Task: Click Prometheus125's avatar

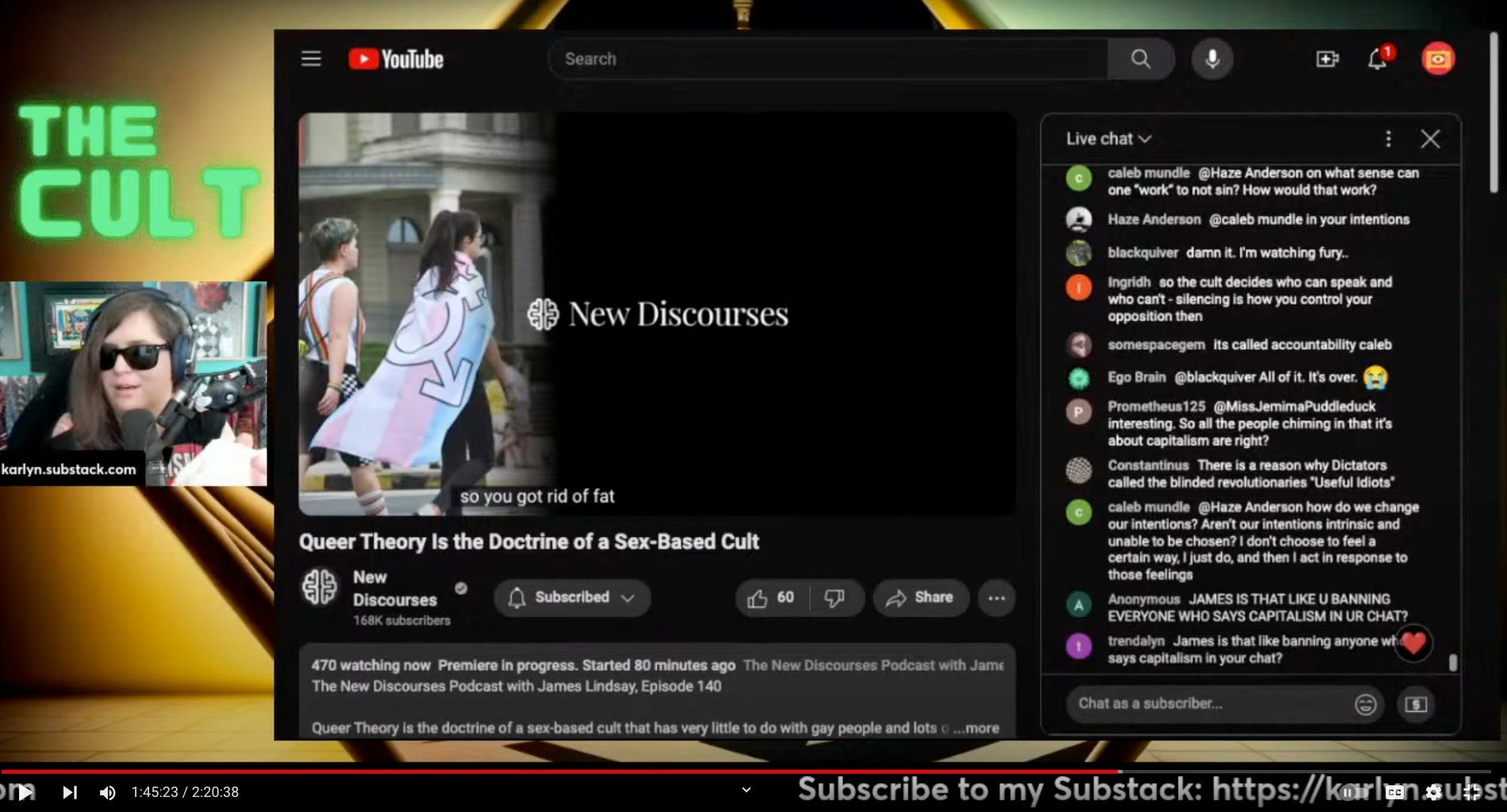Action: 1079,412
